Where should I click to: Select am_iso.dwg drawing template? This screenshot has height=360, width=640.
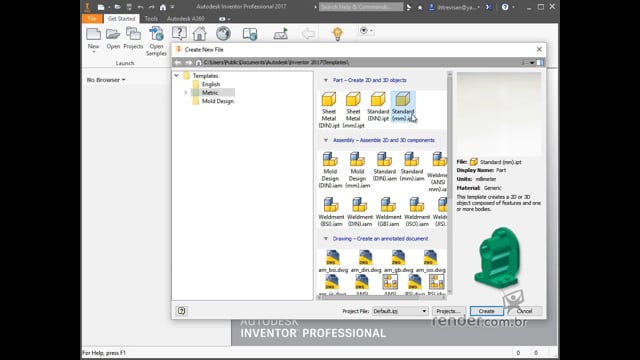pos(430,261)
